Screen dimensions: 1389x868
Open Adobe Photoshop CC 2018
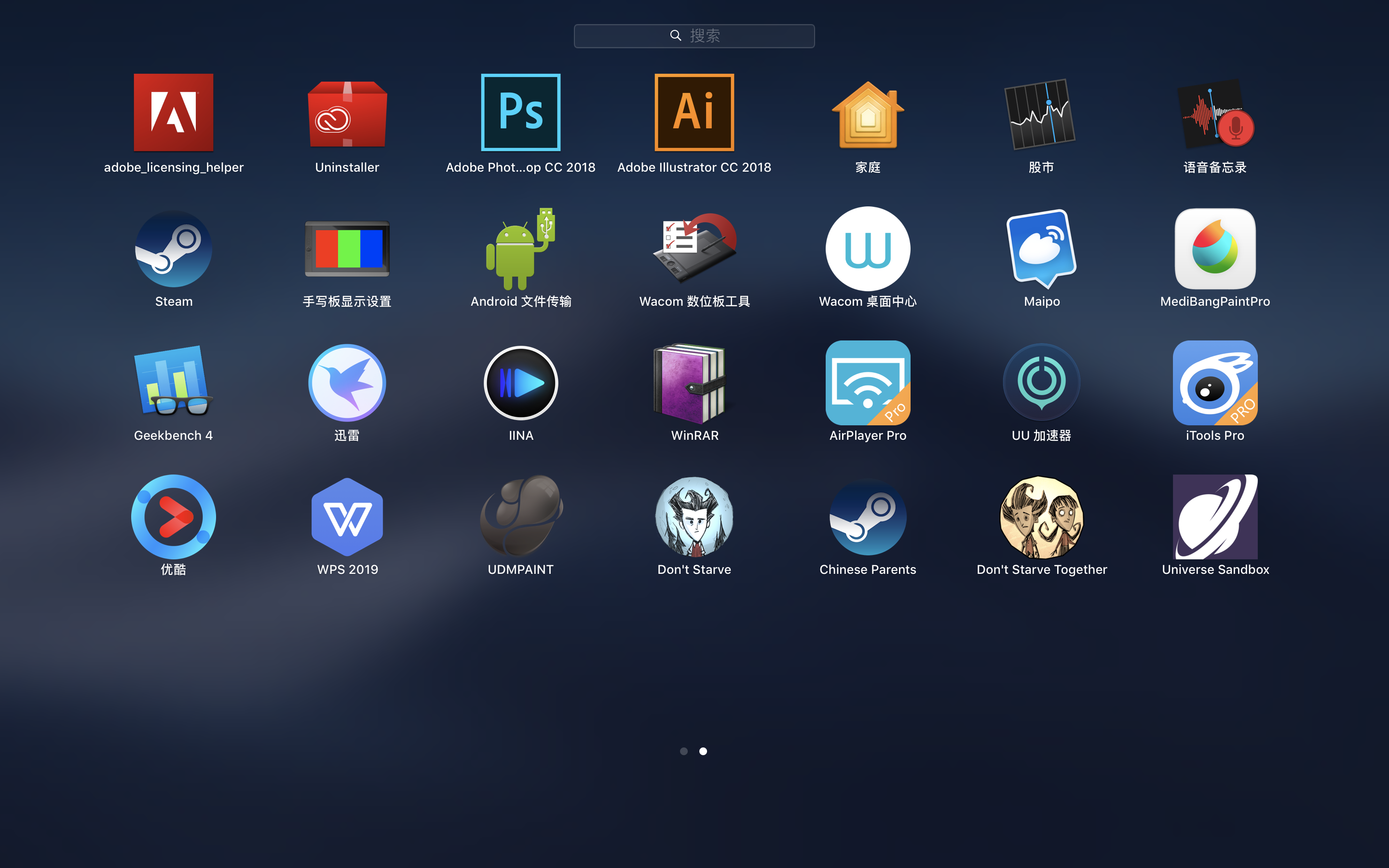pos(520,112)
